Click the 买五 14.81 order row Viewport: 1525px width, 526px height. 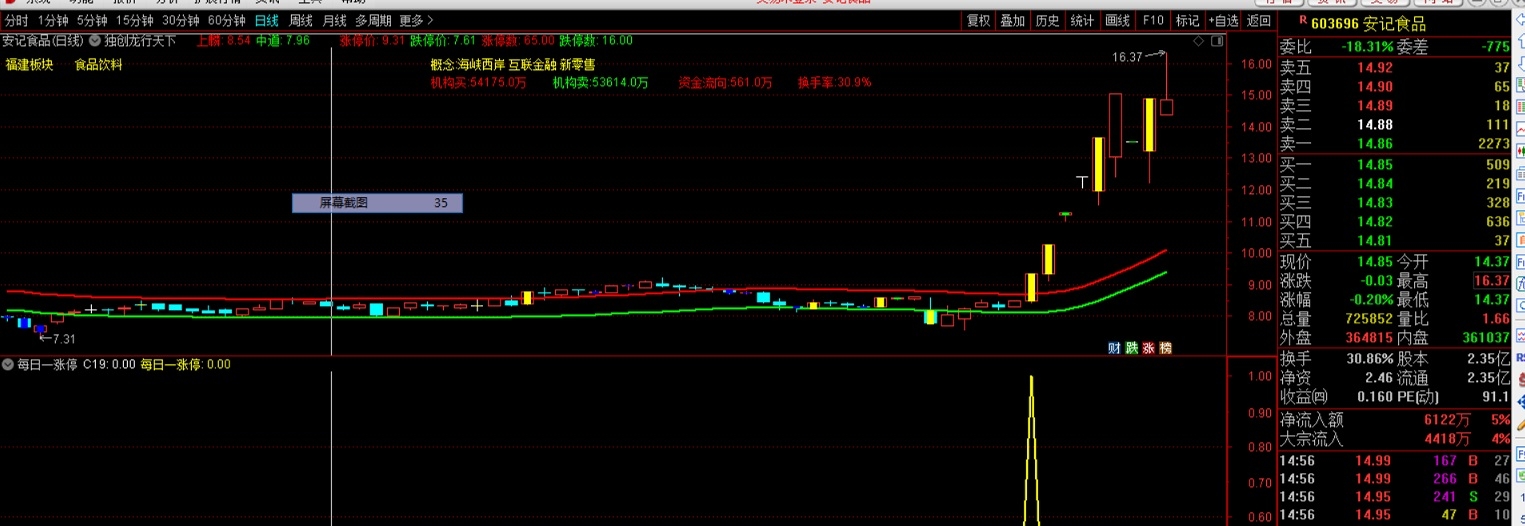(x=1395, y=240)
